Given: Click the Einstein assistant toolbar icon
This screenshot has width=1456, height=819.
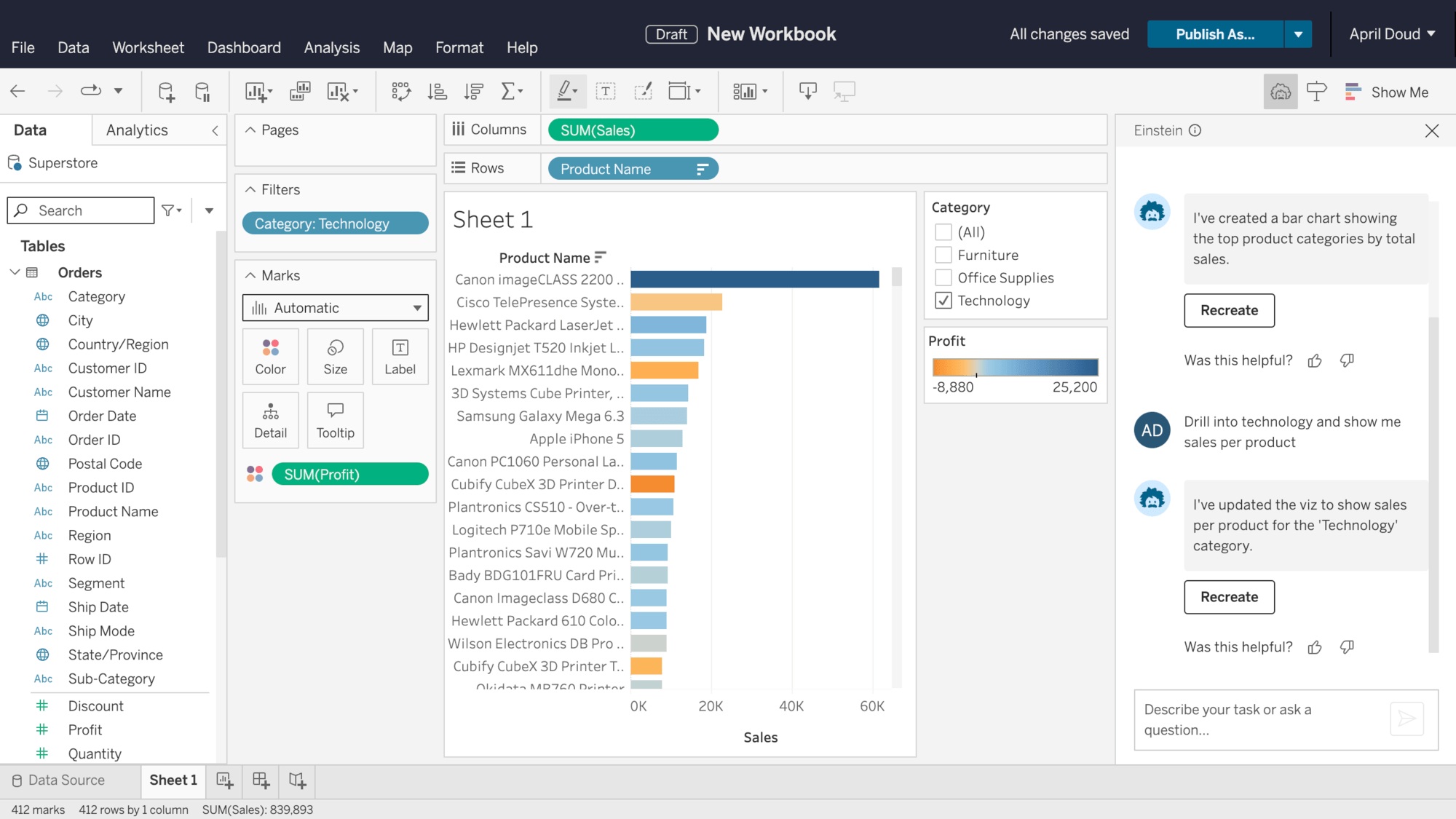Looking at the screenshot, I should pos(1280,92).
